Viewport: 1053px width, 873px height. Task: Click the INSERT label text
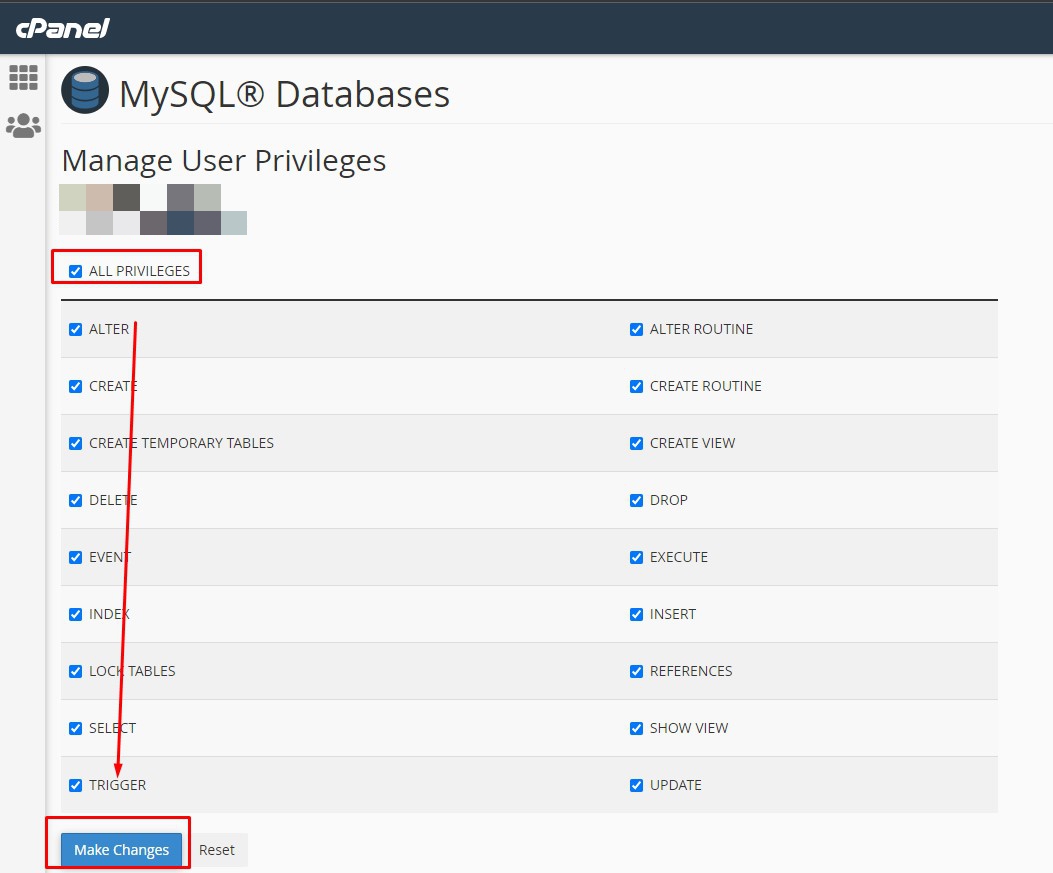tap(673, 614)
